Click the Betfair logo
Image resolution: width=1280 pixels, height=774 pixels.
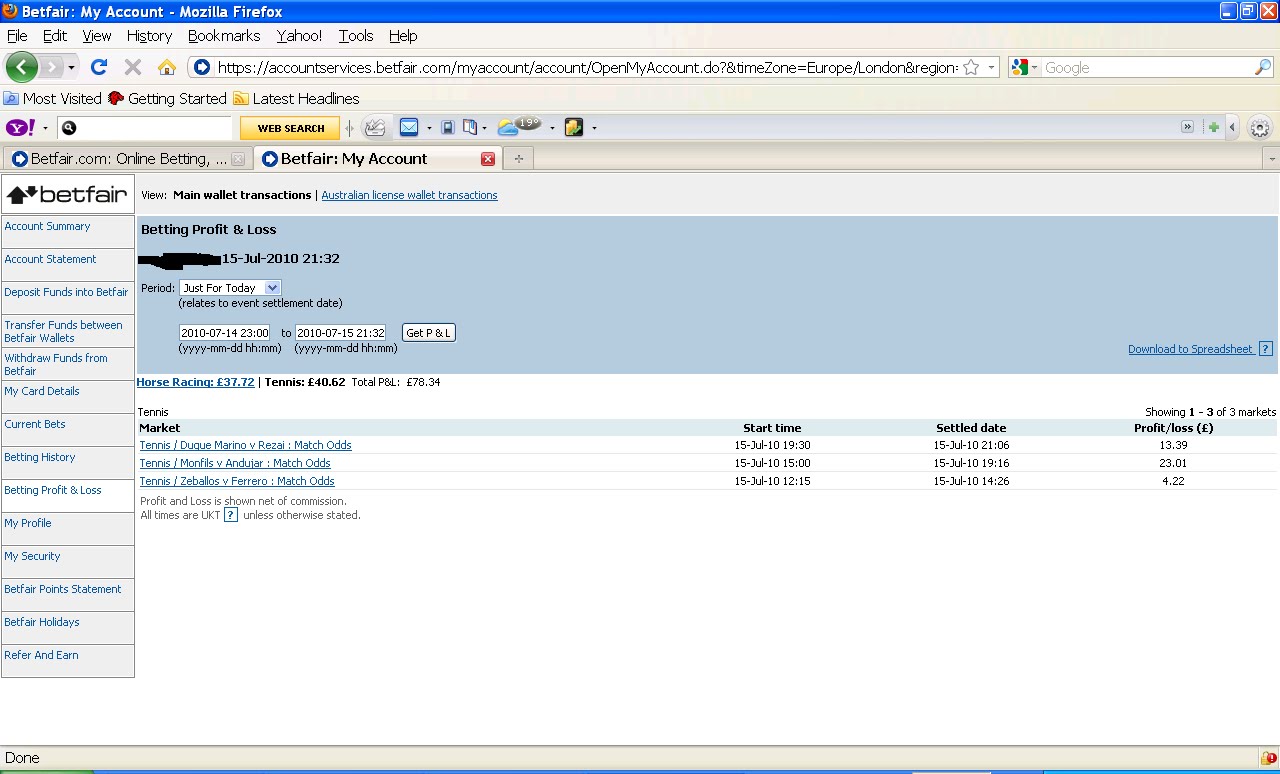click(x=68, y=195)
